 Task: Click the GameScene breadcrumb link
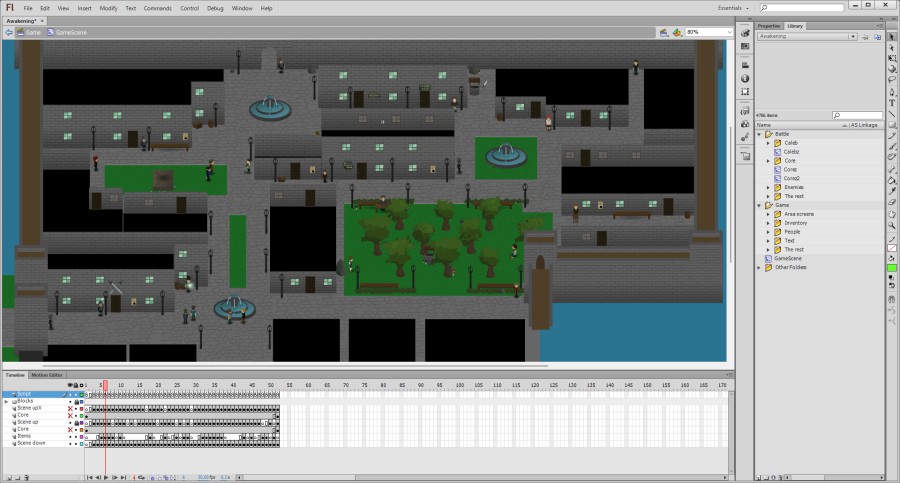(71, 32)
